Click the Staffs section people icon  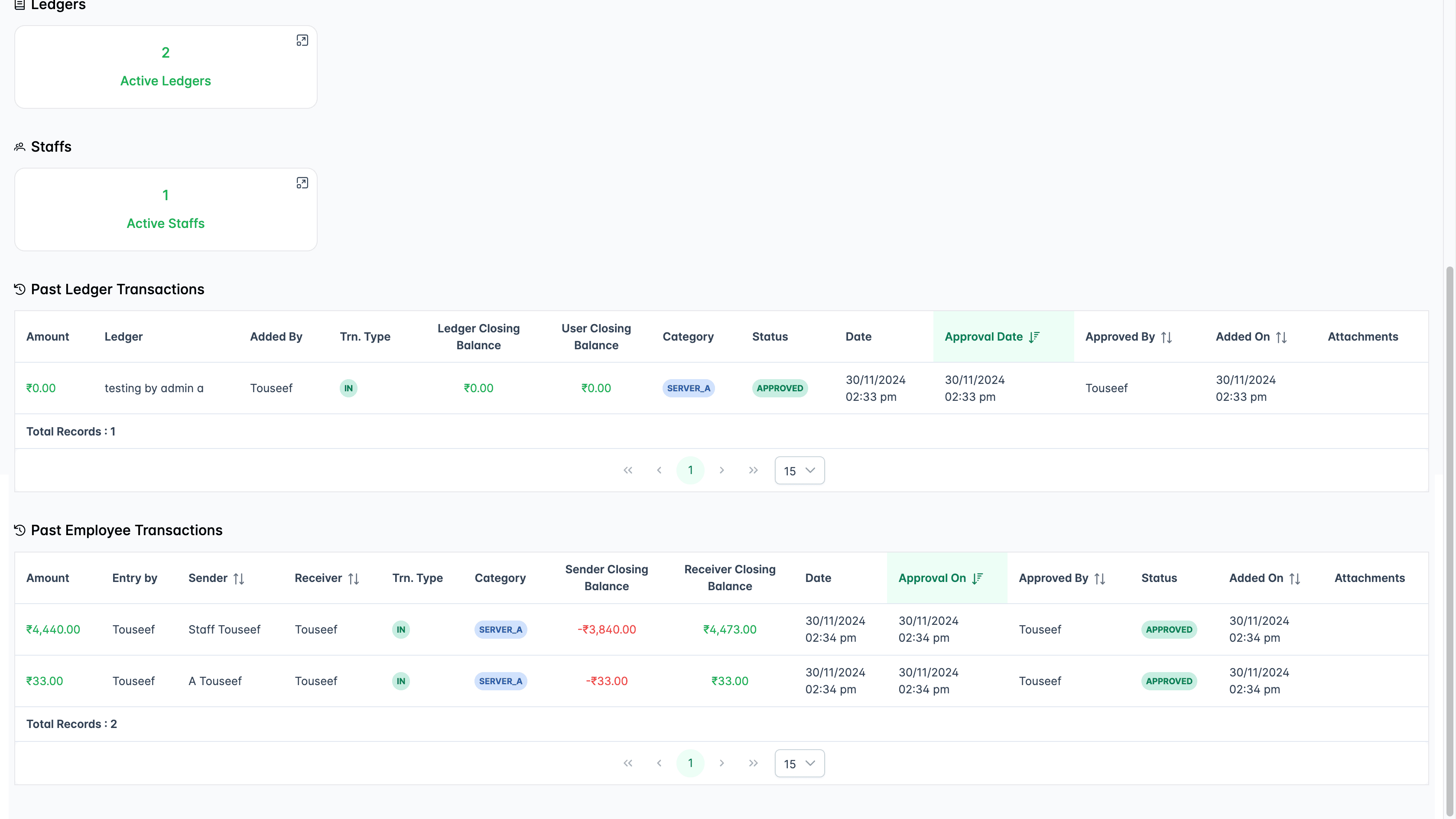[19, 146]
